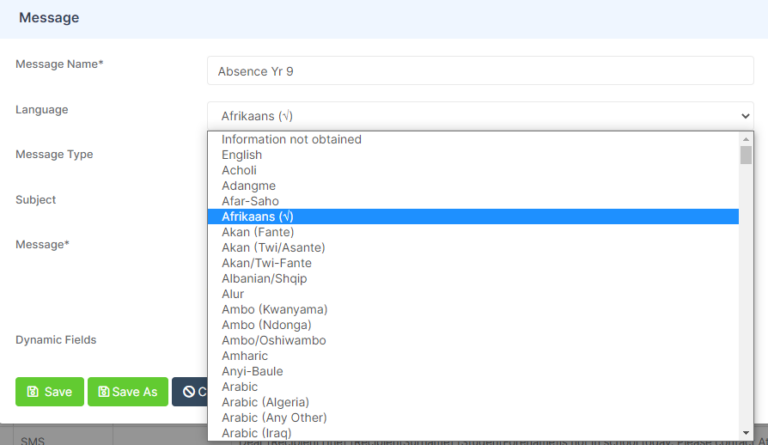
Task: Click the floppy disk icon on Save As
Action: pyautogui.click(x=102, y=392)
